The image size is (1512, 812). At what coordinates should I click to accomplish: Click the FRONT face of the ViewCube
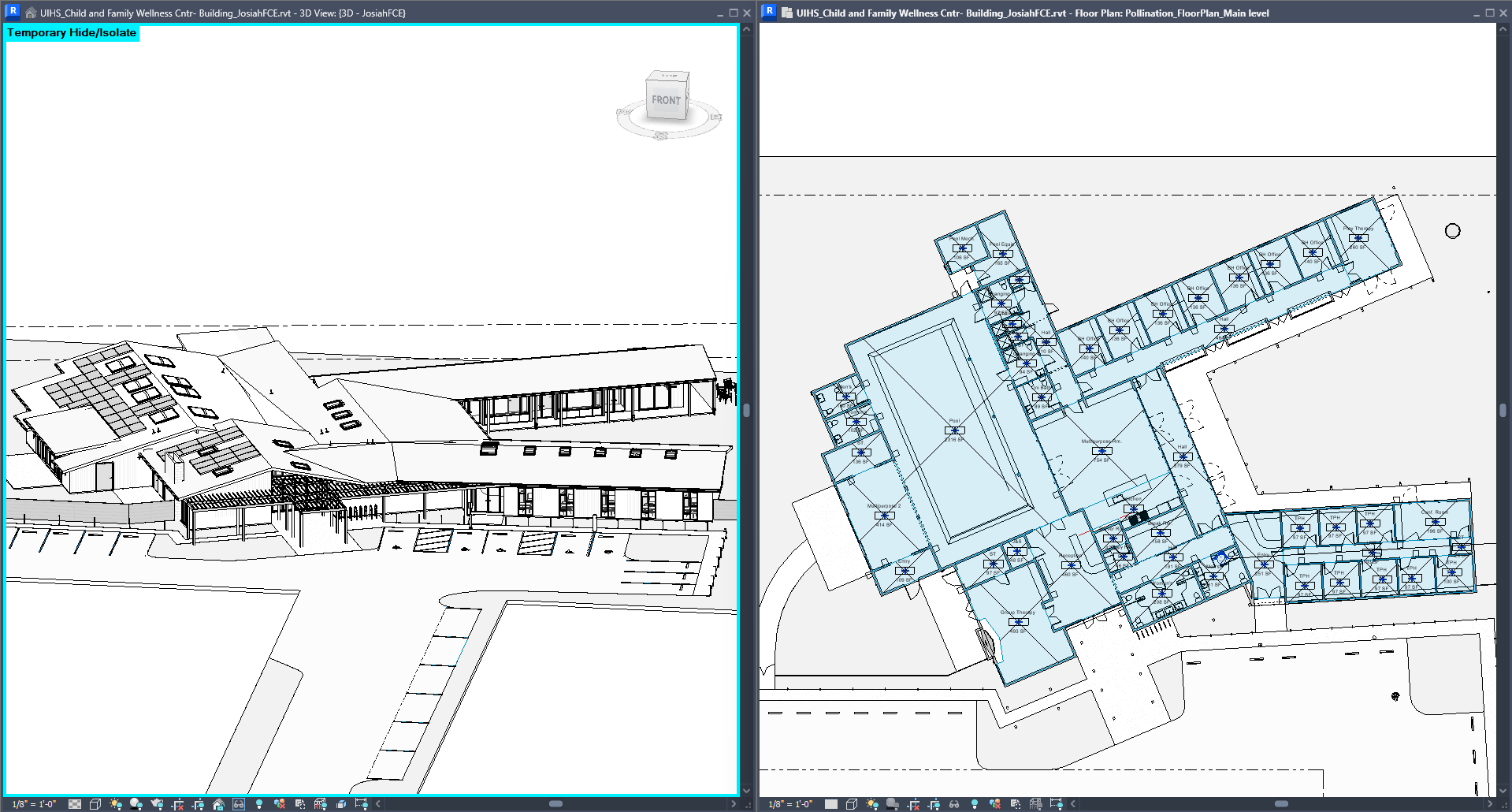click(666, 100)
